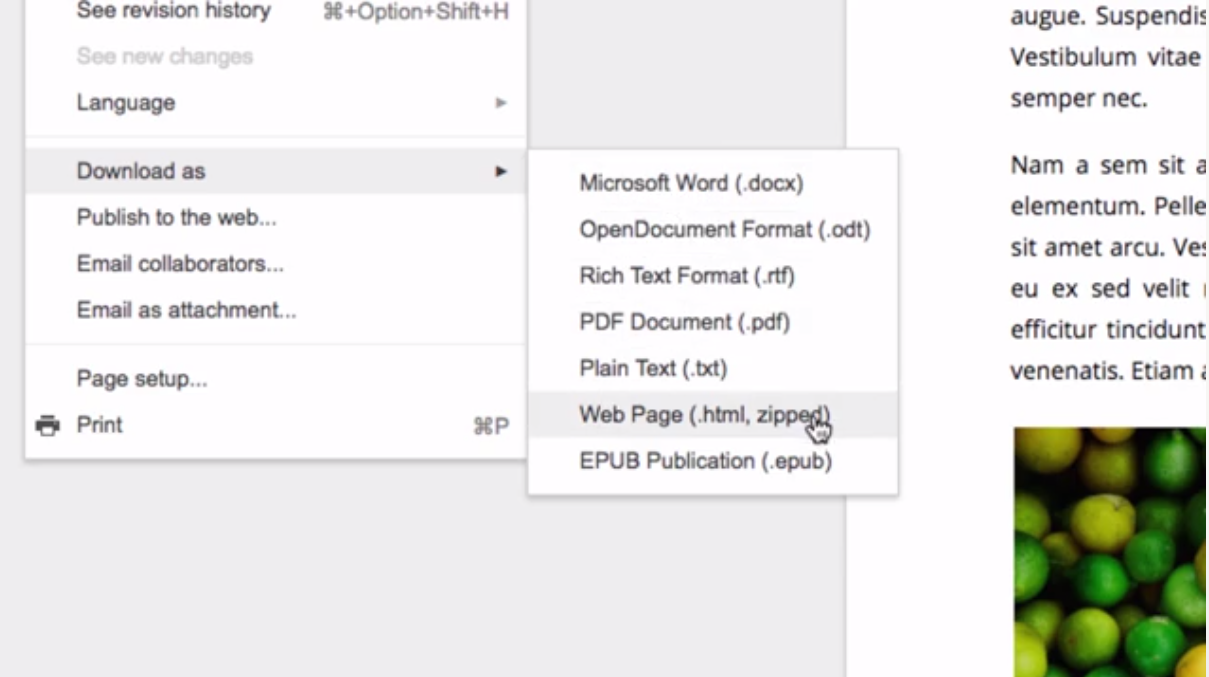
Task: Open the Download as menu entry
Action: click(x=275, y=171)
